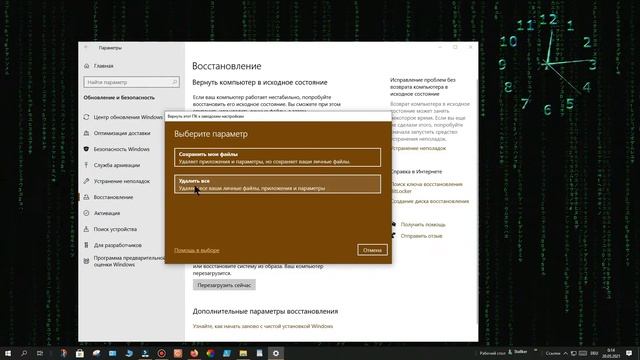This screenshot has width=640, height=360.
Task: Click the 'Ссылки' toolbar on the taskbar
Action: [553, 353]
